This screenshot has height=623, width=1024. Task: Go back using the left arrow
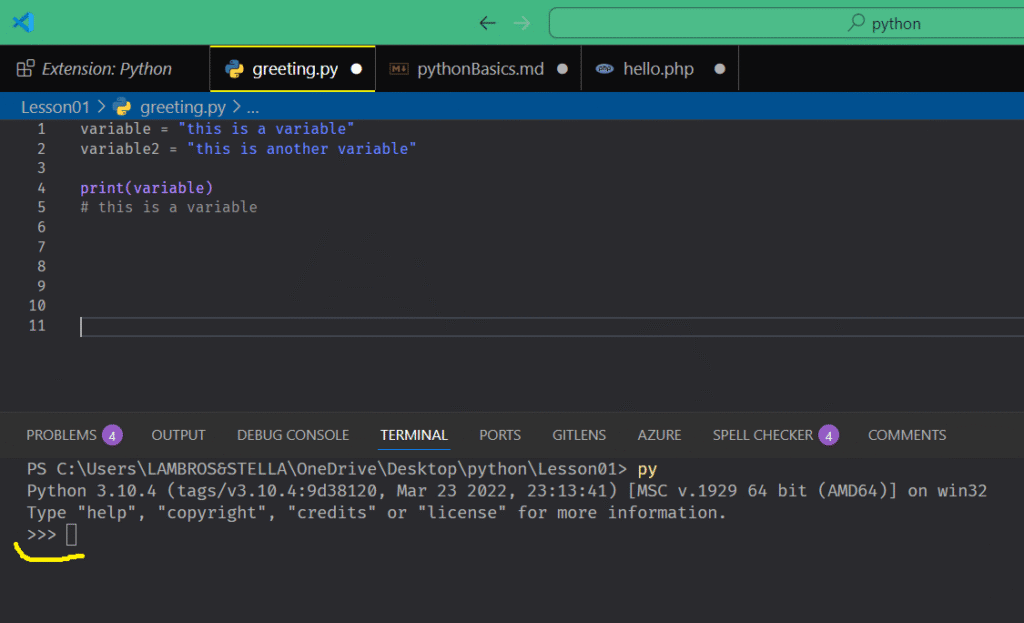(x=487, y=23)
